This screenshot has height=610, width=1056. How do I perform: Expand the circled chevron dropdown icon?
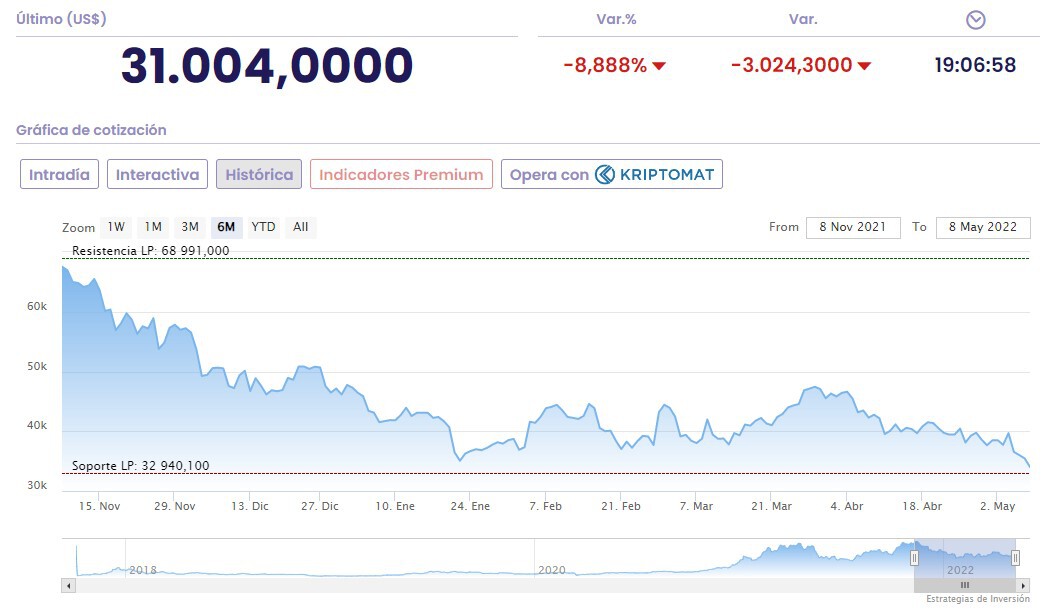pos(975,20)
